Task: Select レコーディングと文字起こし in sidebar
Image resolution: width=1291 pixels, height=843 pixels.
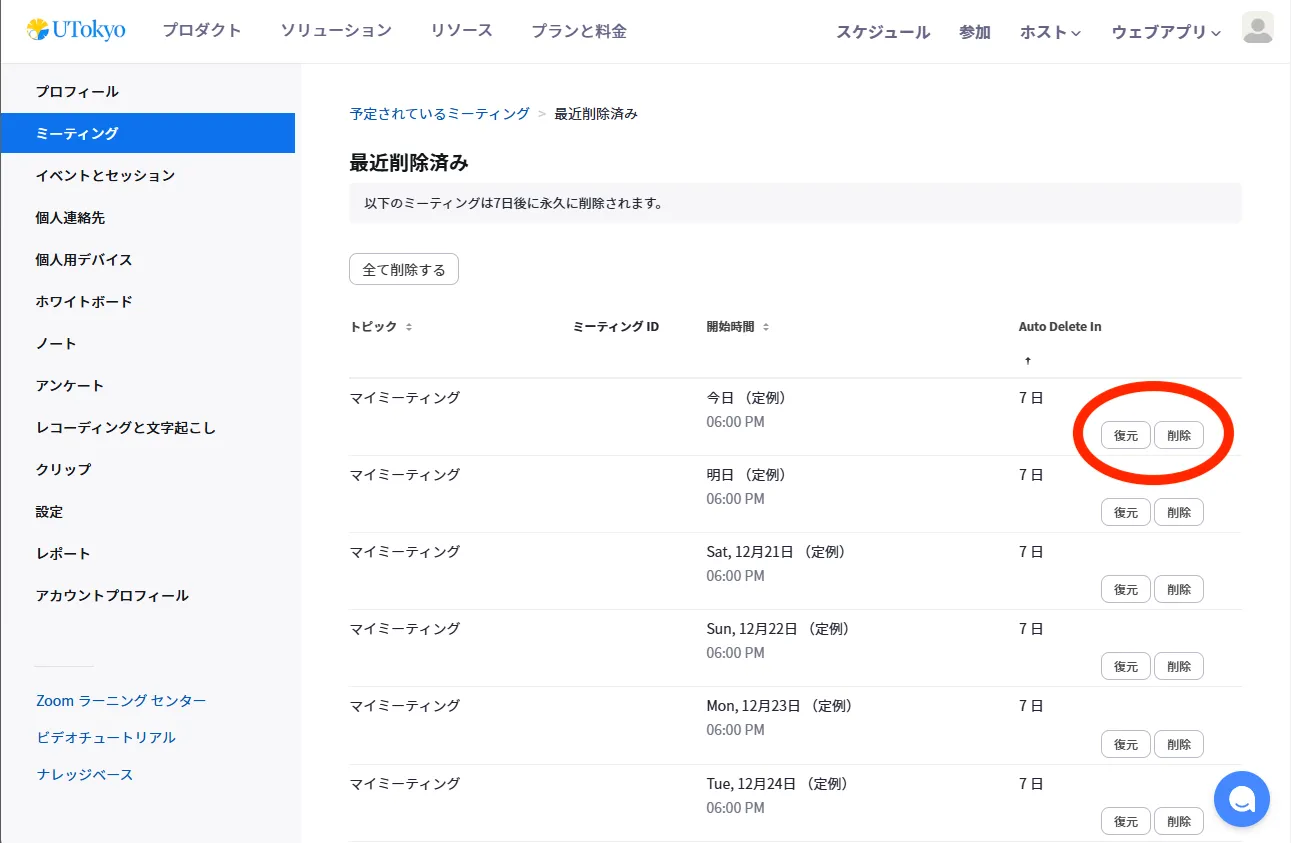Action: pyautogui.click(x=126, y=427)
